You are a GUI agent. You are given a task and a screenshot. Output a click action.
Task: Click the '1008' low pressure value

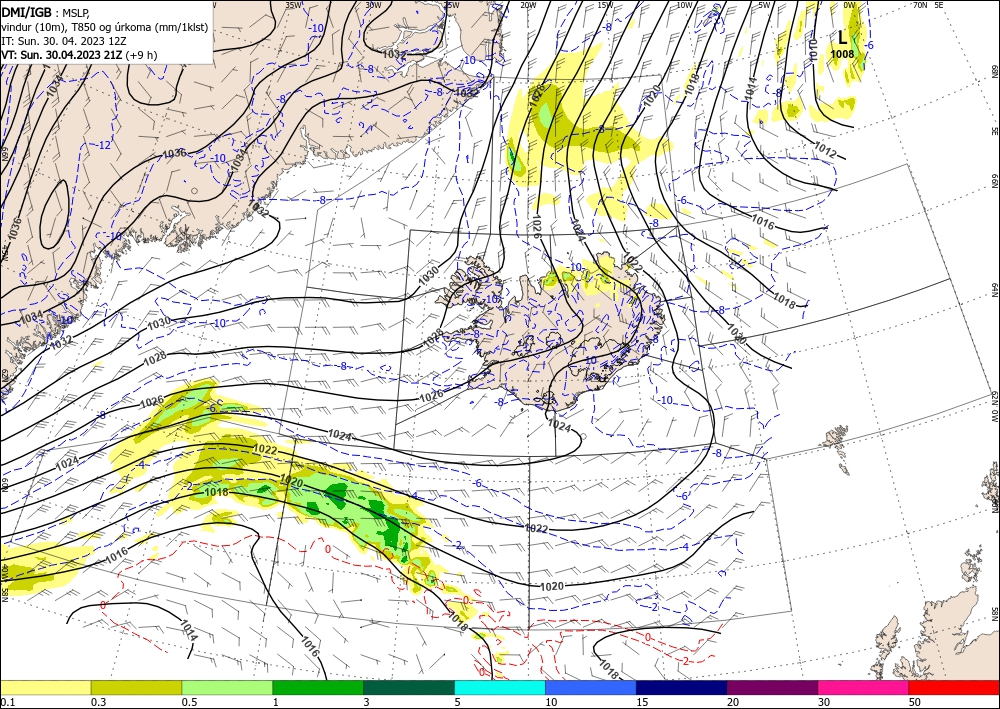[x=842, y=54]
